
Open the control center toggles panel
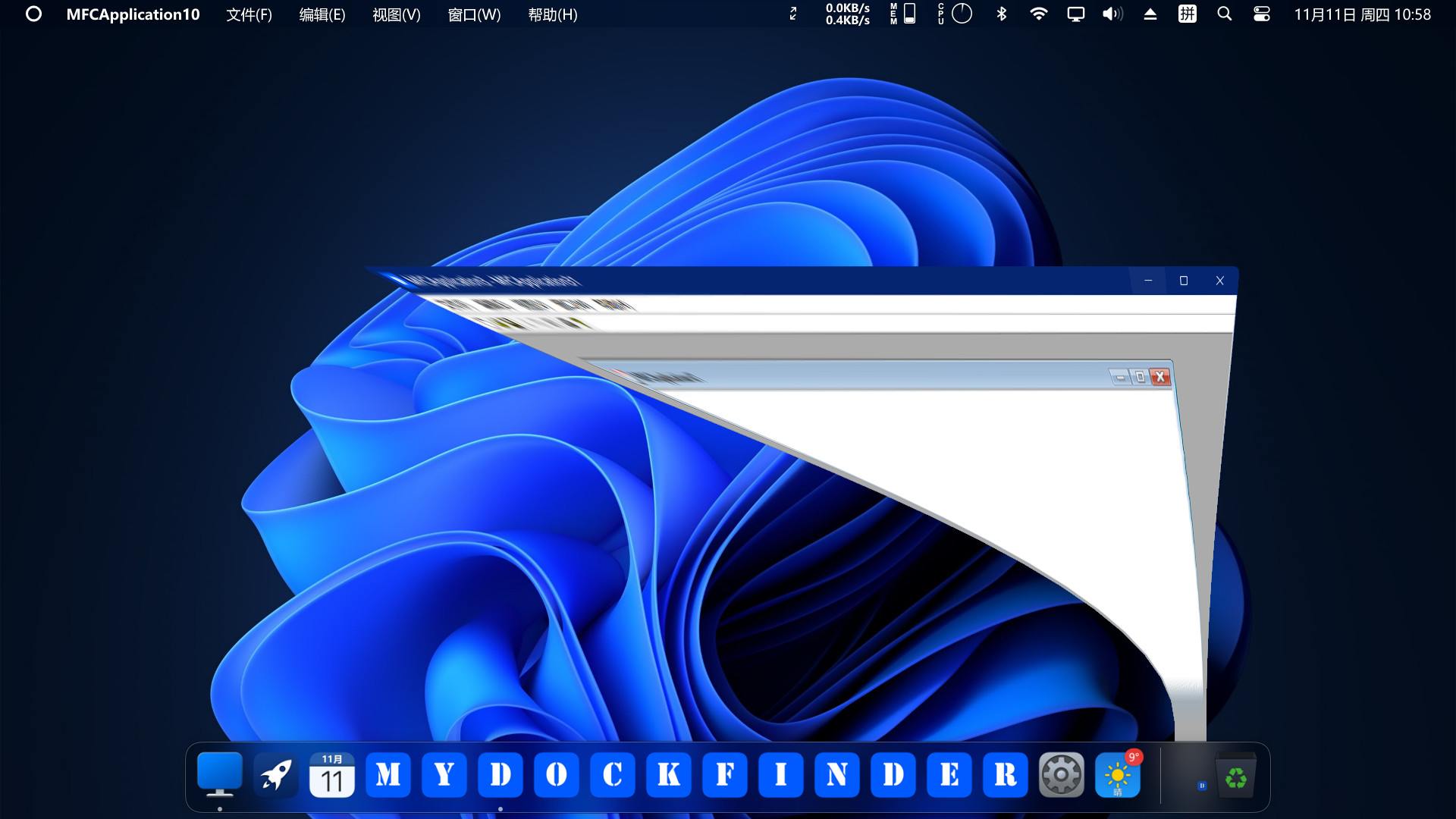click(x=1260, y=14)
